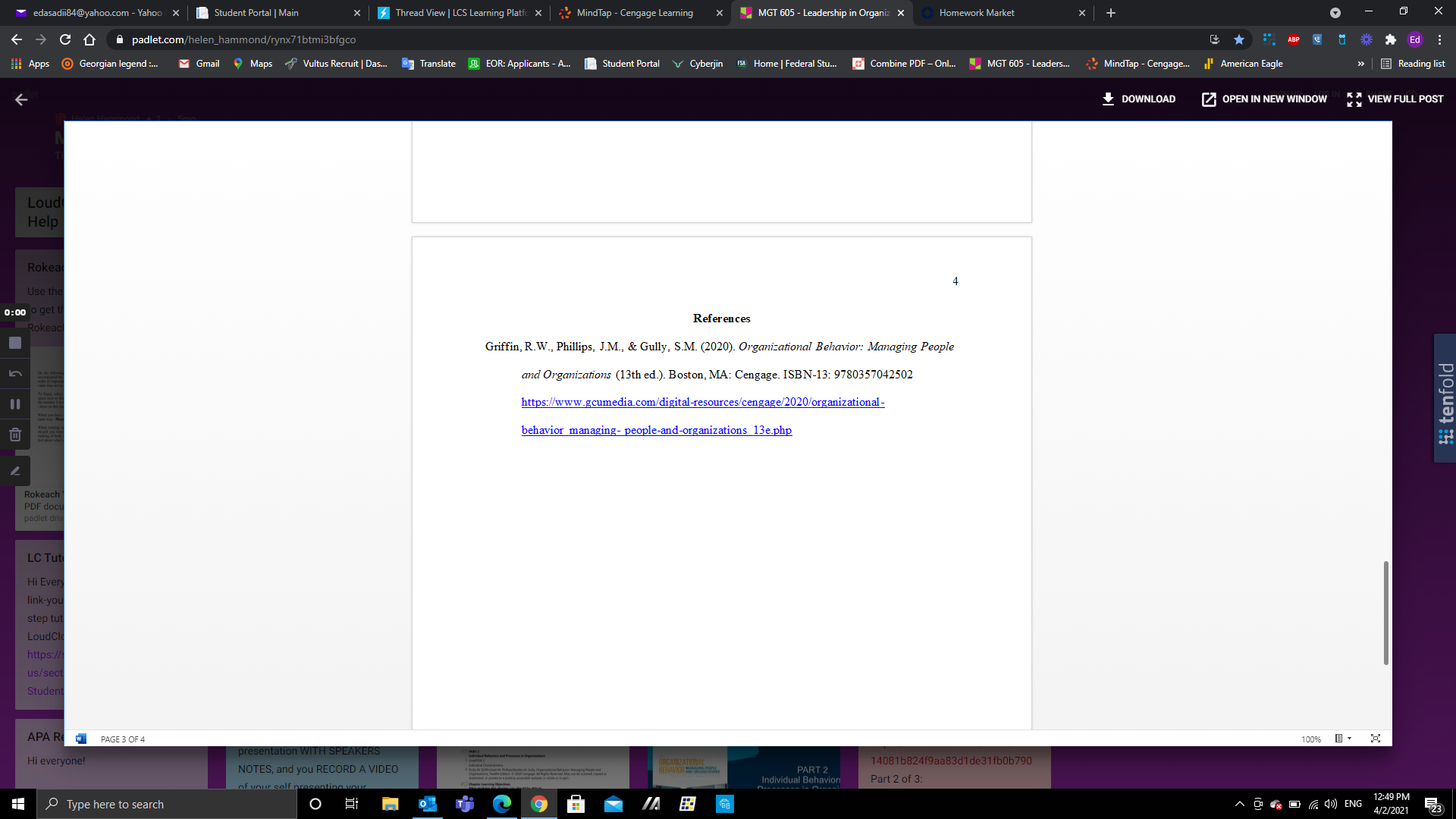The height and width of the screenshot is (819, 1456).
Task: Reload the current page
Action: (x=65, y=39)
